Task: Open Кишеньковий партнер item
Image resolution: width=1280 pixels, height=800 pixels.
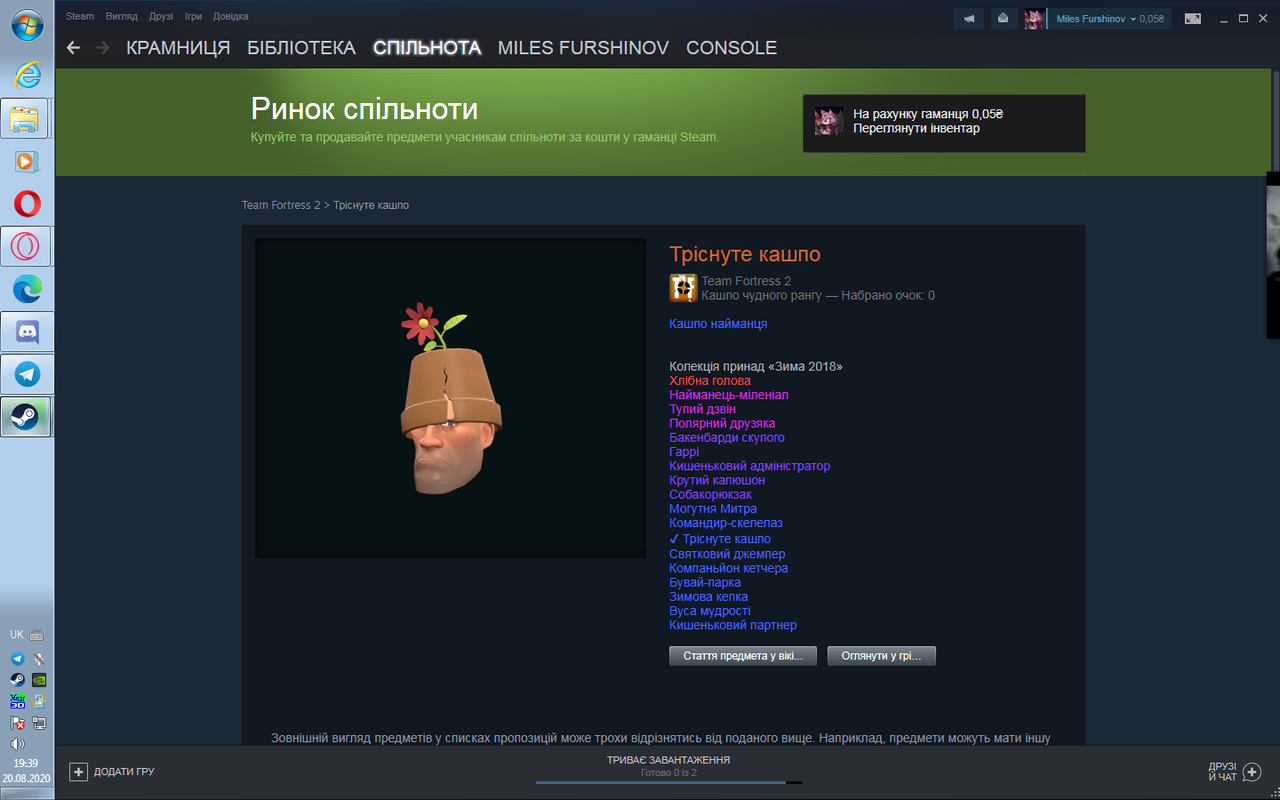Action: pos(733,625)
